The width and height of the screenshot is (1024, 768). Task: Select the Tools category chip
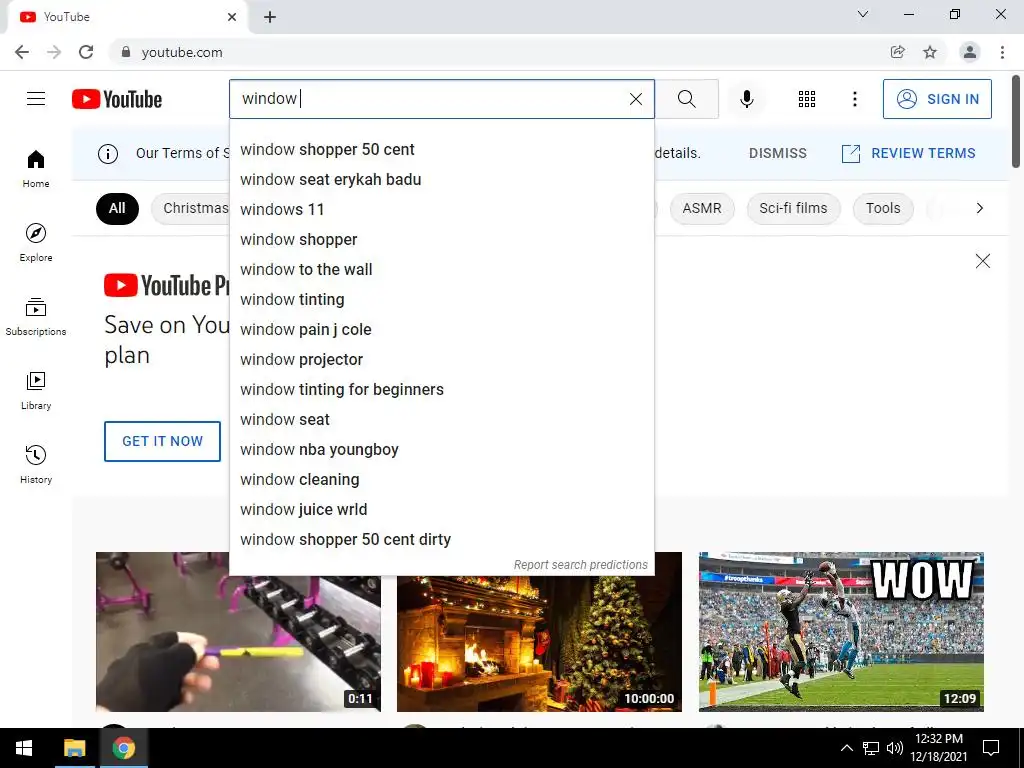coord(883,208)
